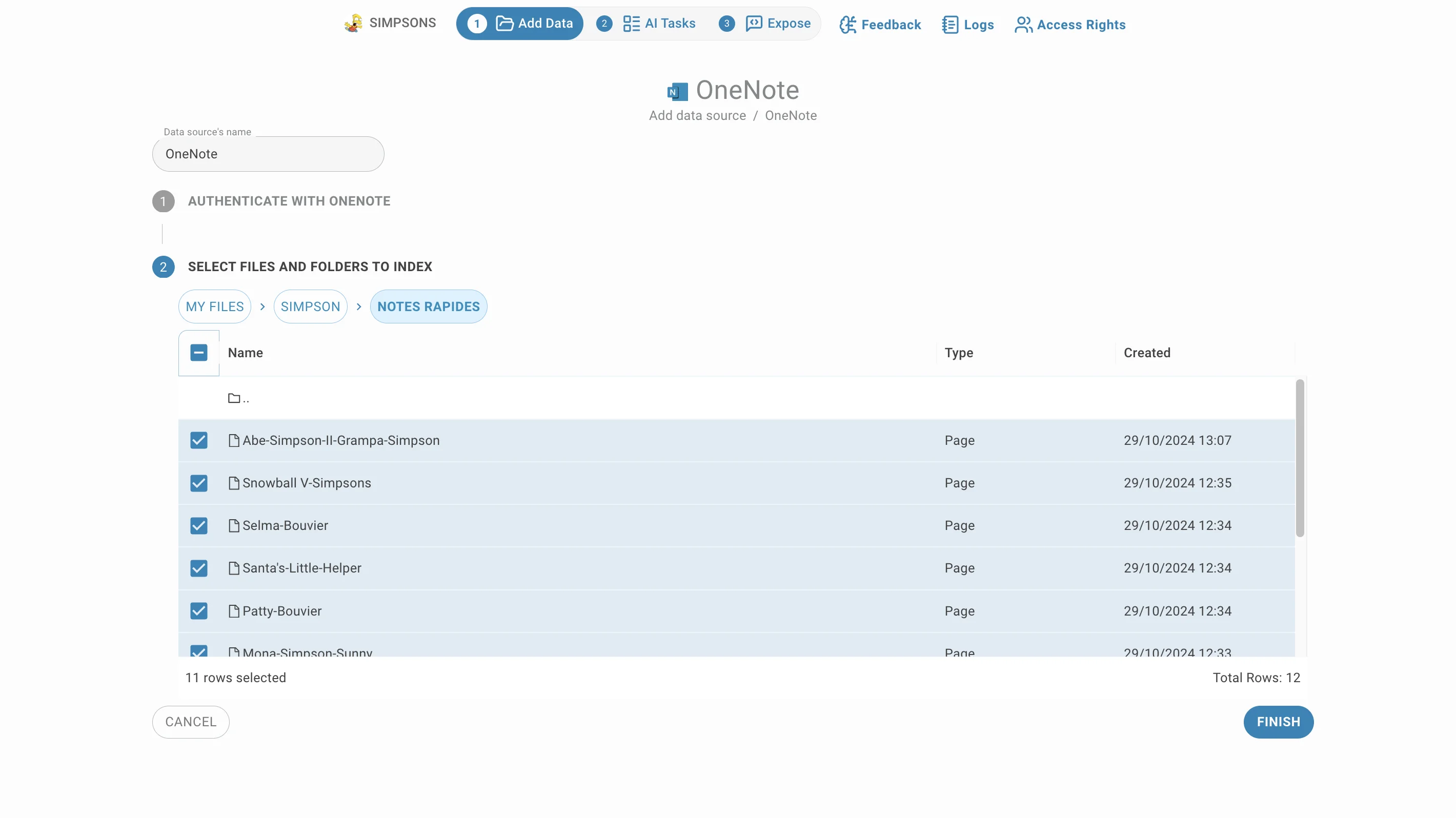Click the Selma-Bouvier file name
The width and height of the screenshot is (1456, 818).
coord(286,525)
